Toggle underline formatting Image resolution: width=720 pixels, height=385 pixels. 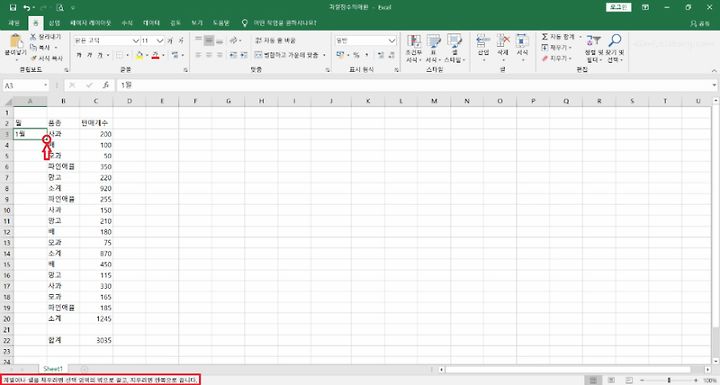[x=99, y=55]
